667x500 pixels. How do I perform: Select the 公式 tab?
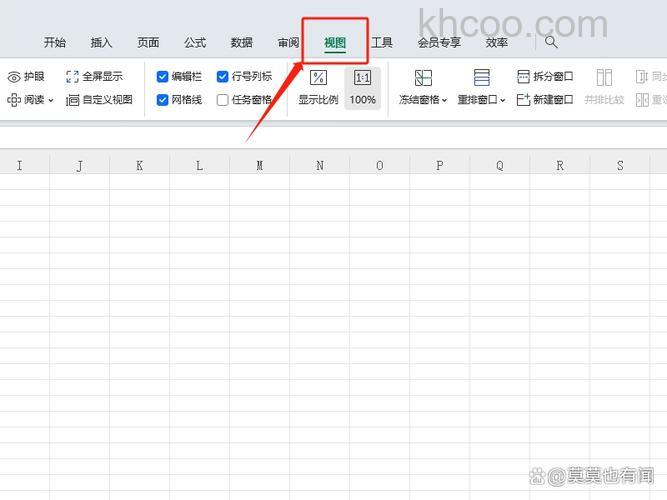point(195,43)
